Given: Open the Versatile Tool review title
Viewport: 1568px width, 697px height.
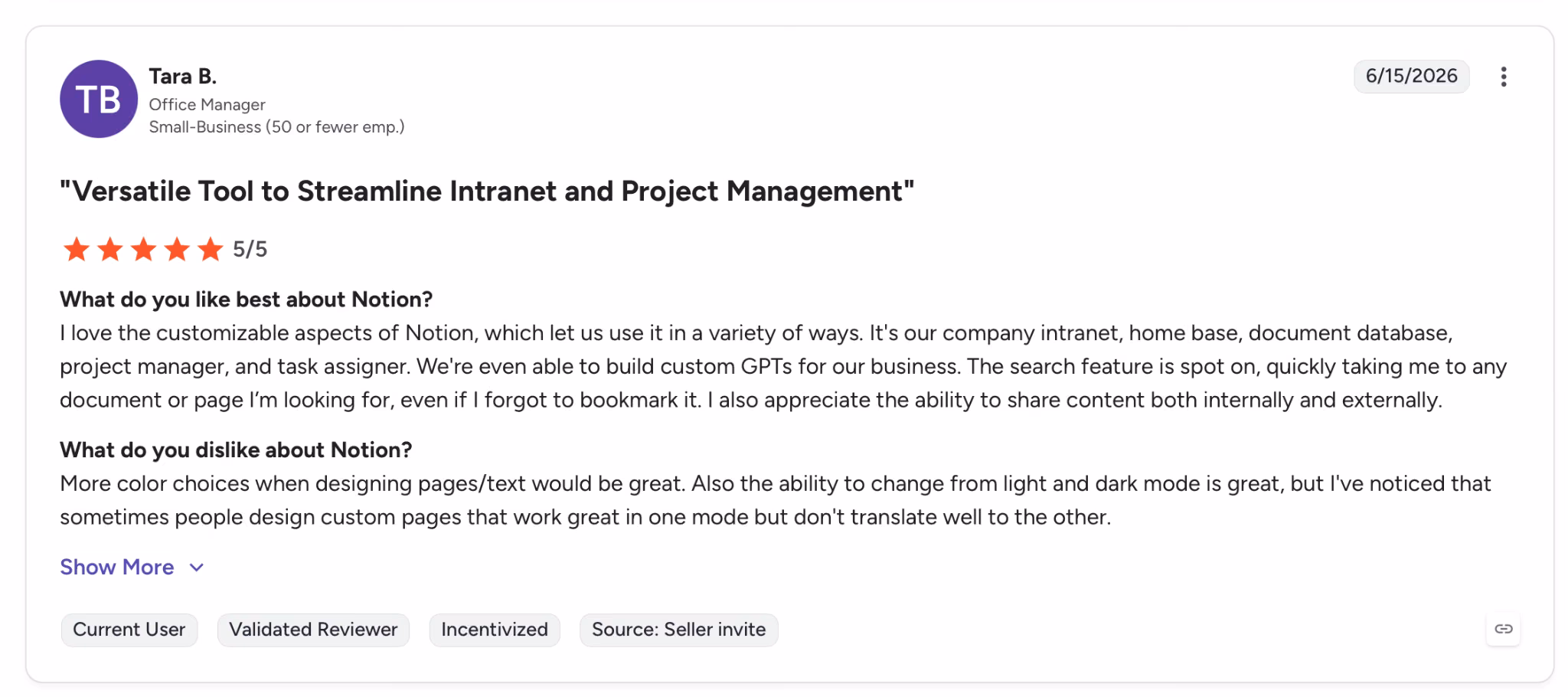Looking at the screenshot, I should click(488, 191).
